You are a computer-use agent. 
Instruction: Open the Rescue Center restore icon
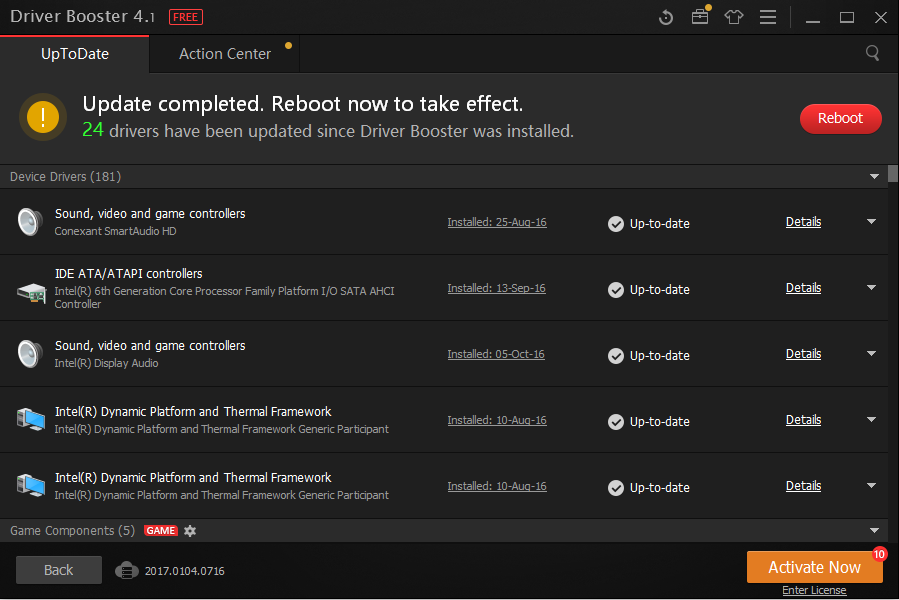[667, 18]
